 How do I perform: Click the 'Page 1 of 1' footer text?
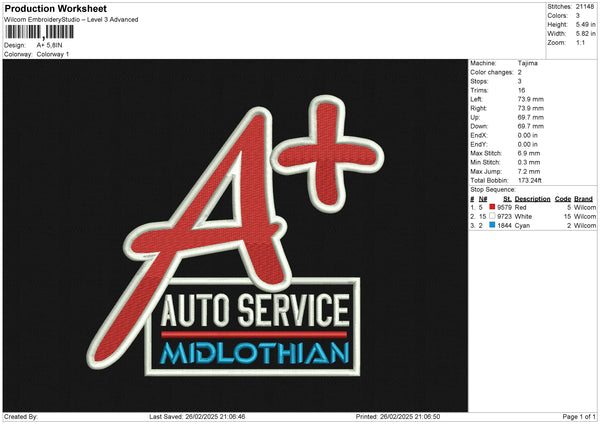(579, 416)
